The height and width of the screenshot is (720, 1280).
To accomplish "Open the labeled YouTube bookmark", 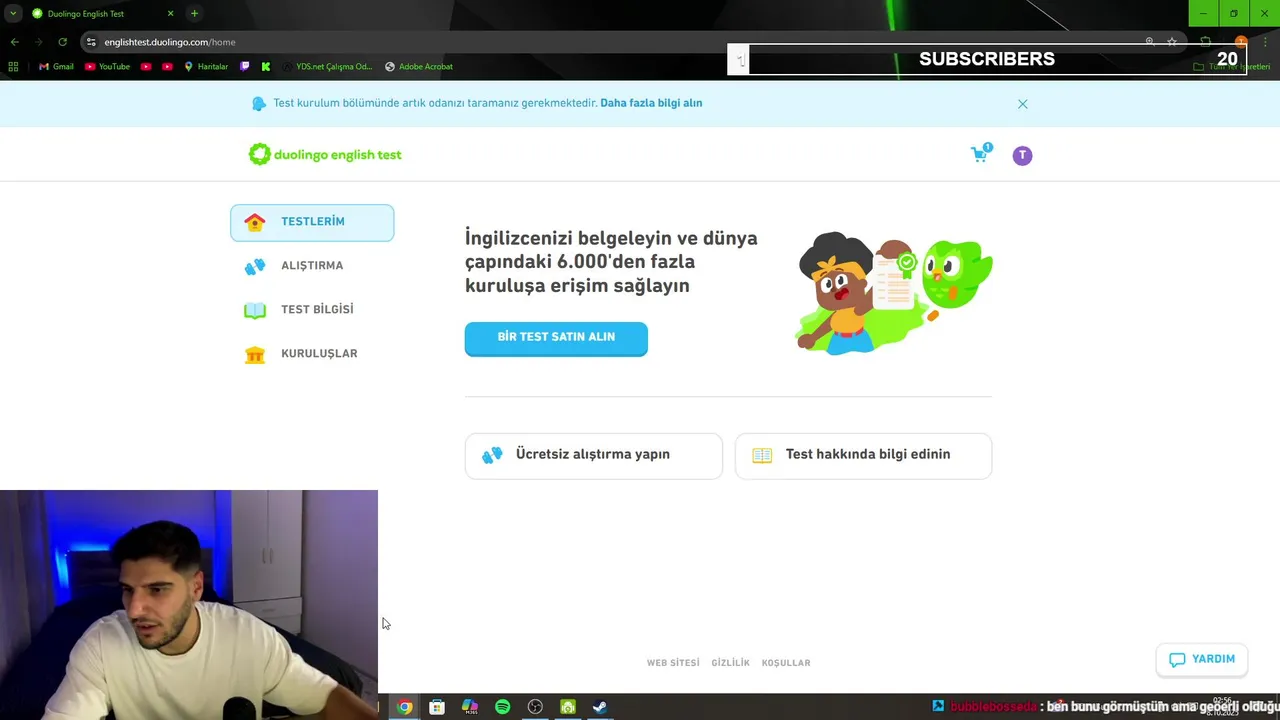I will (x=107, y=67).
